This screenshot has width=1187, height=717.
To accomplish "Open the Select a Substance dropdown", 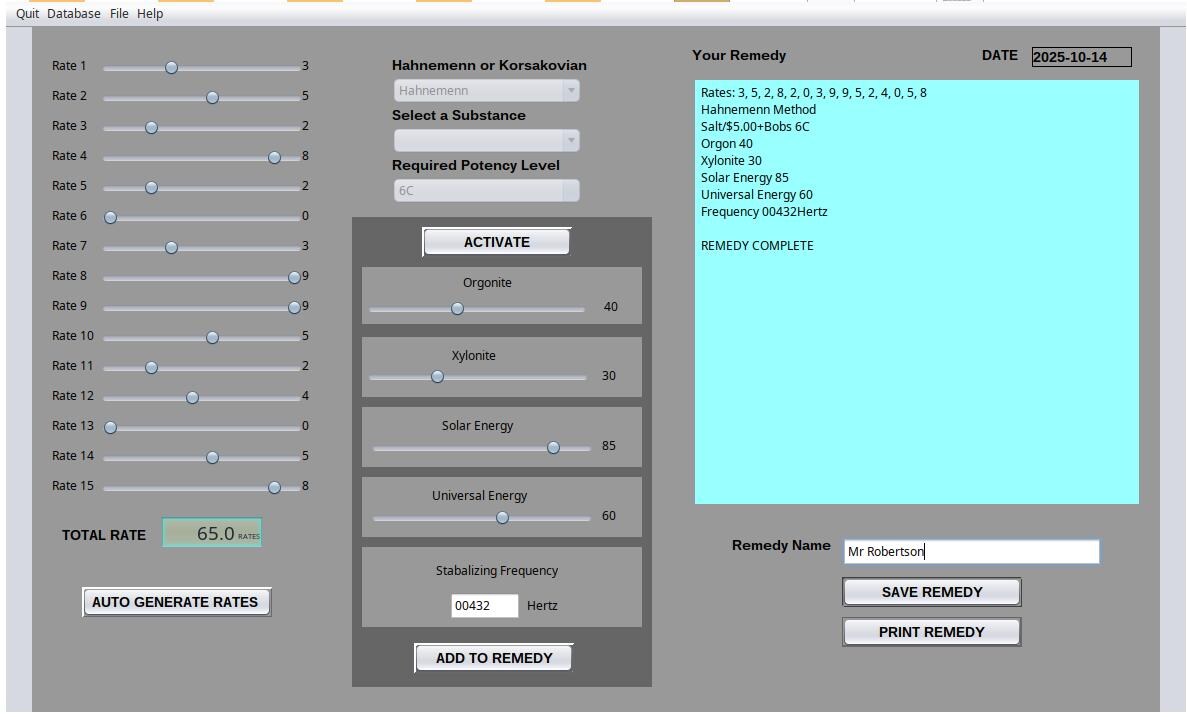I will click(487, 141).
